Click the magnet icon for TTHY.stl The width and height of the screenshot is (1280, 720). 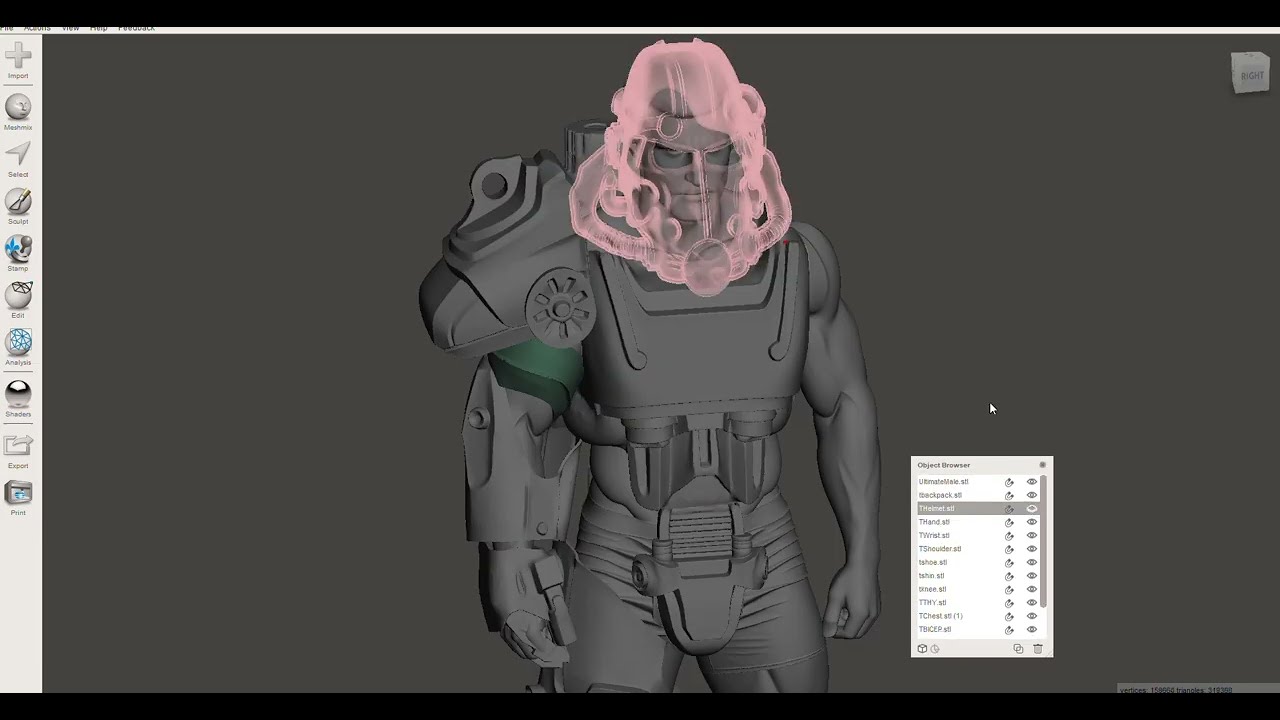tap(1009, 603)
